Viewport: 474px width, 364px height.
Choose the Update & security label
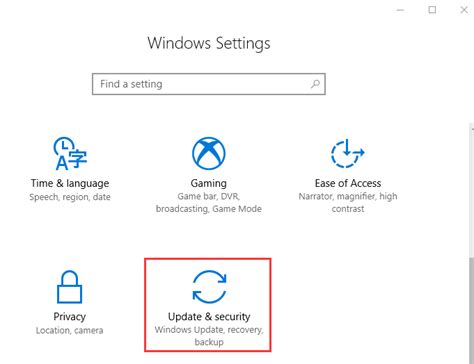(209, 316)
